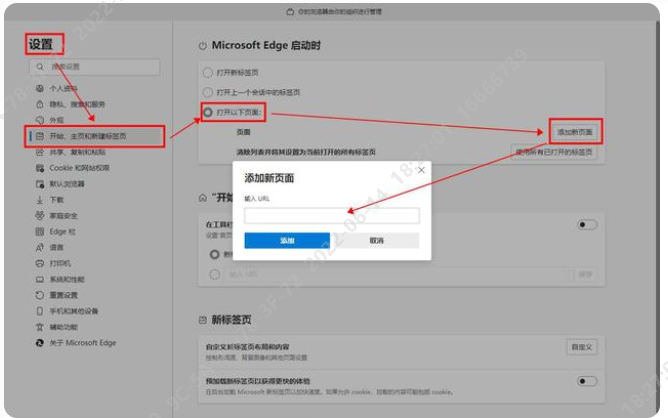Select 开始、主页和新建标签页 in sidebar
The width and height of the screenshot is (668, 418).
[95, 136]
